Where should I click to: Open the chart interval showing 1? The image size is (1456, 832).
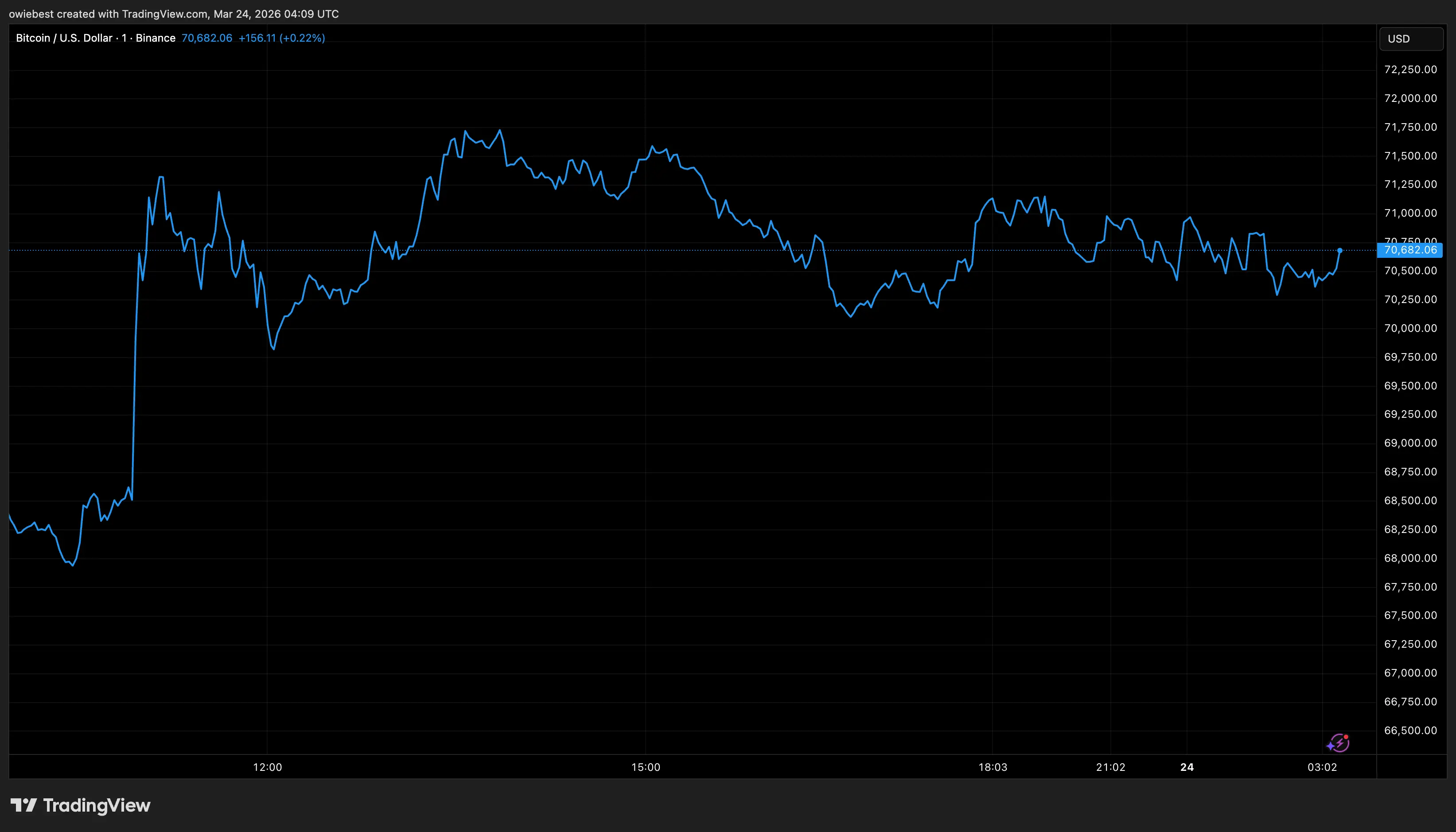point(124,38)
